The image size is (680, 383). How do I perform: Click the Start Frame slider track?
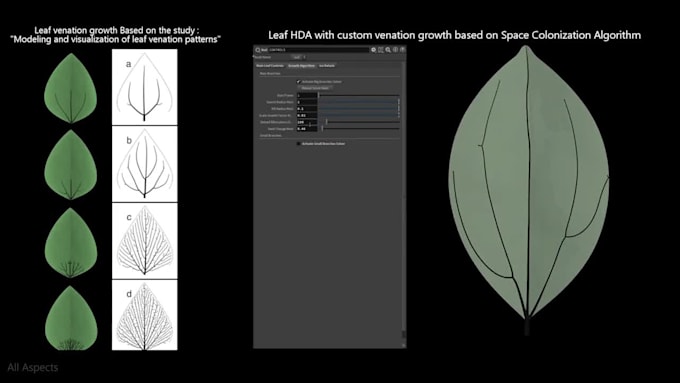click(x=359, y=95)
